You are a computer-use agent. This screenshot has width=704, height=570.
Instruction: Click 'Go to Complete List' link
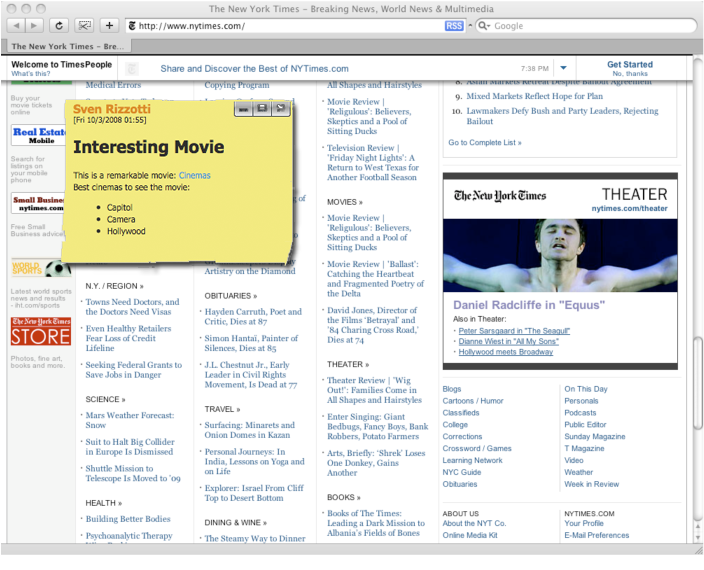click(485, 142)
